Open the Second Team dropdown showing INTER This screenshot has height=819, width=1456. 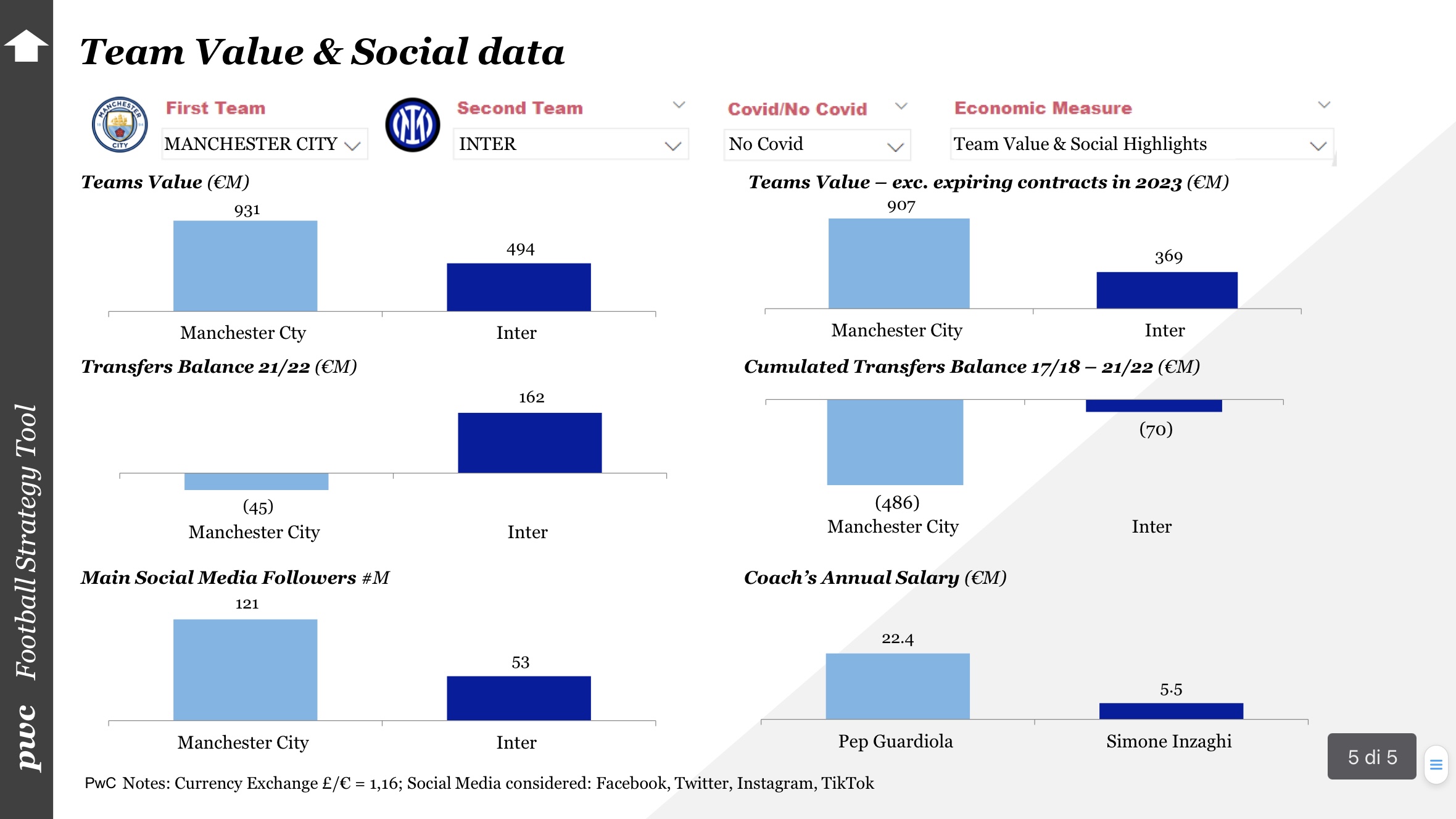(x=570, y=144)
